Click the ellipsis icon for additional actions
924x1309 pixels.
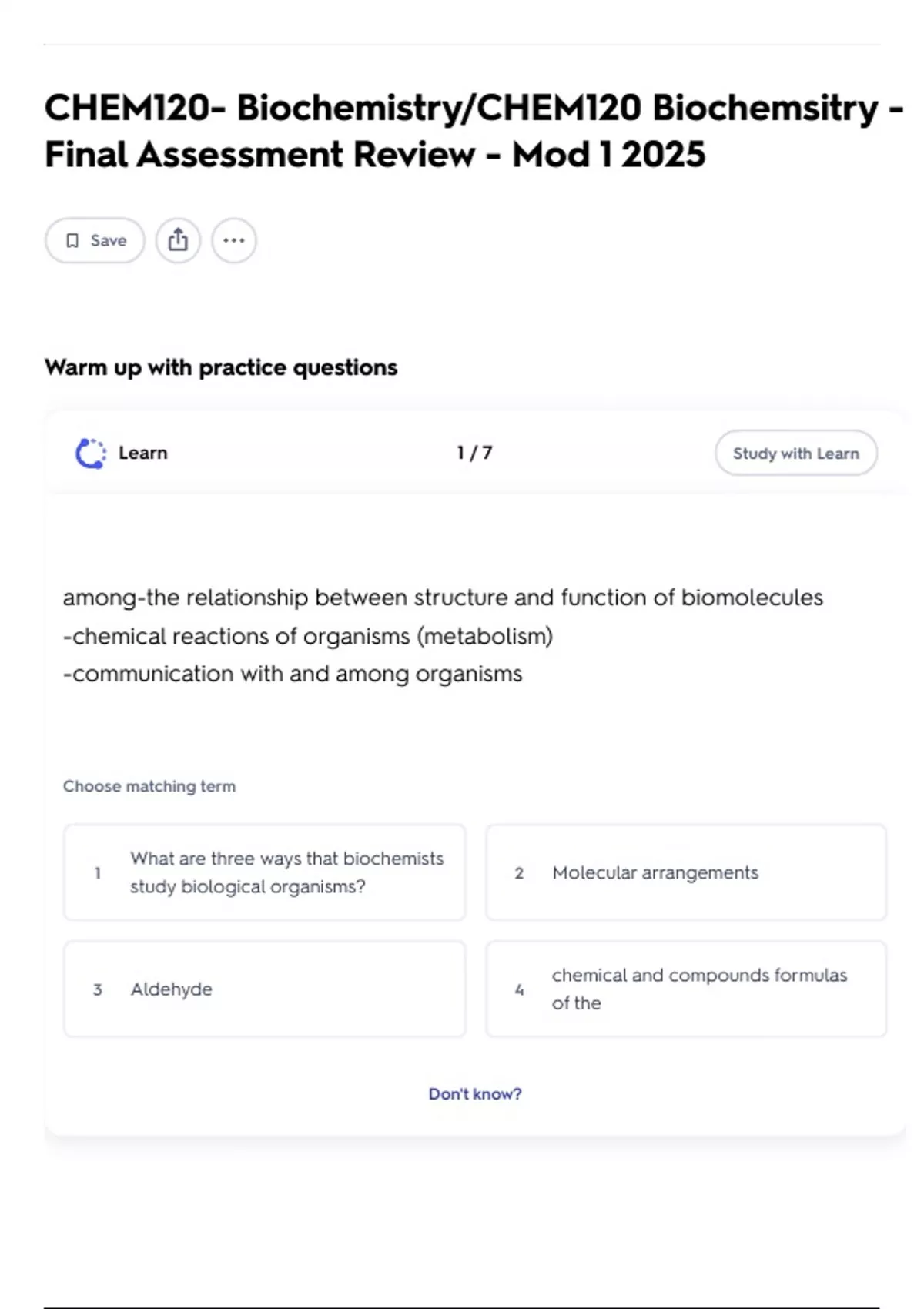pos(233,240)
